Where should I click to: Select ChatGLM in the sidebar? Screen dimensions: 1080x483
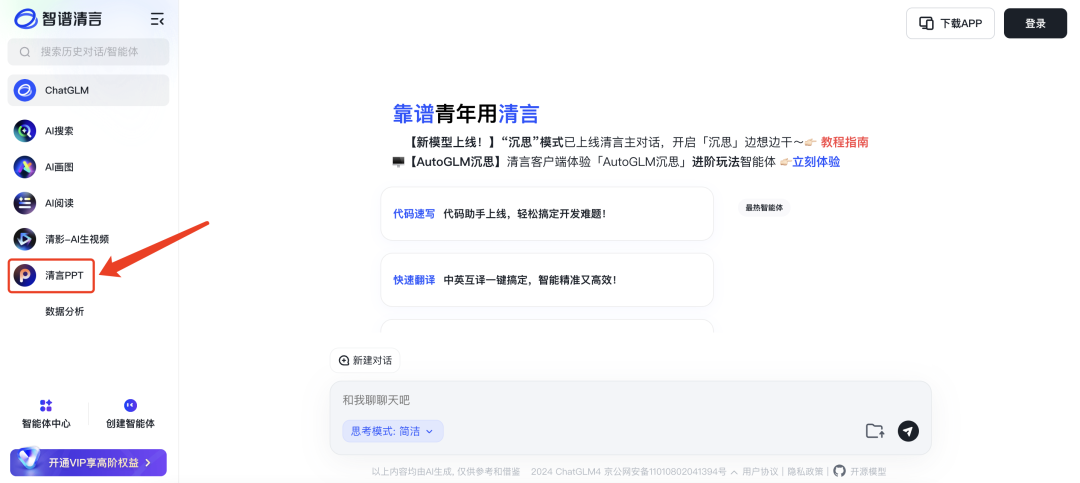click(x=88, y=90)
